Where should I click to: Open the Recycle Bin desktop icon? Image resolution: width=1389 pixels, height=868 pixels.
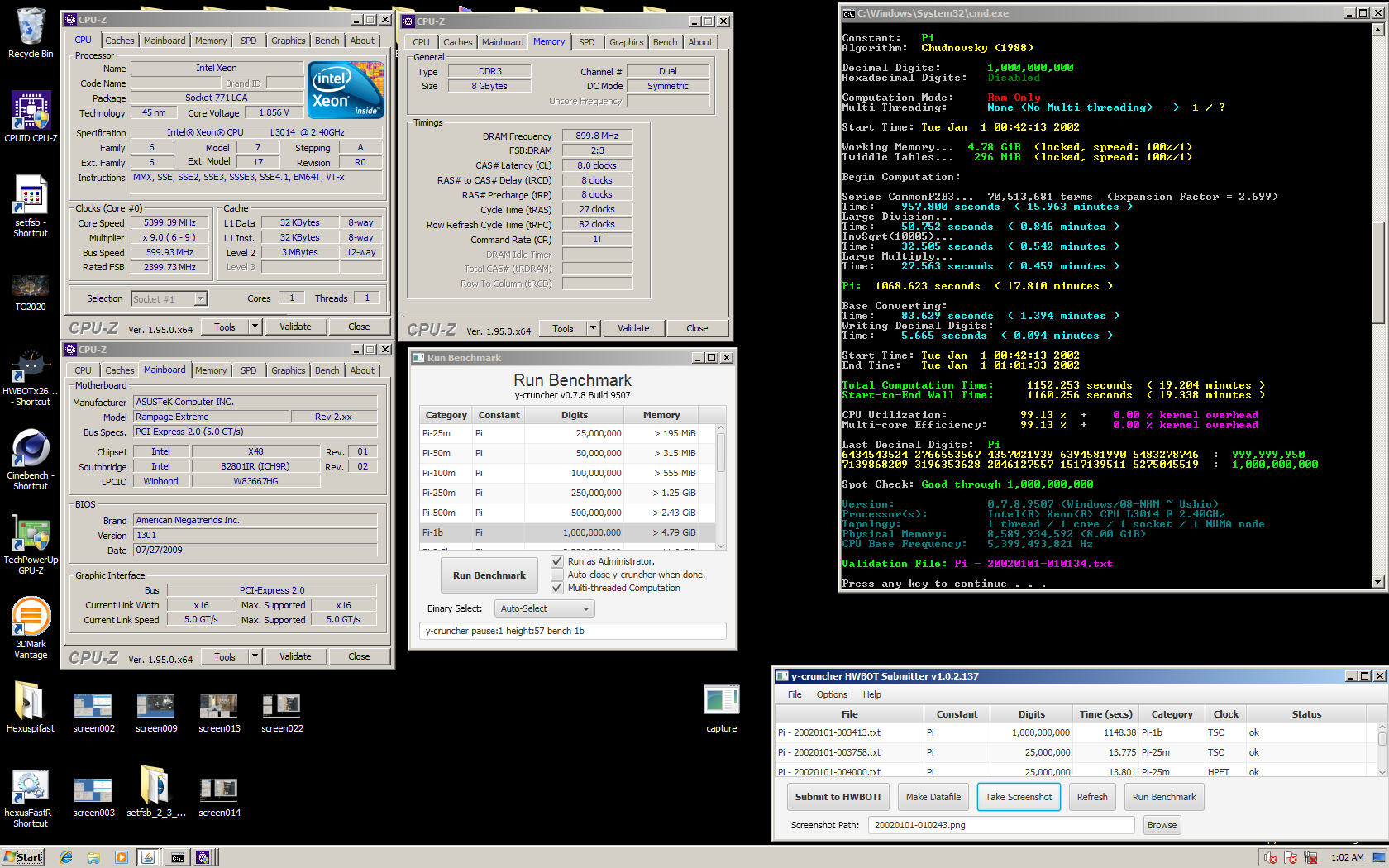tap(31, 33)
